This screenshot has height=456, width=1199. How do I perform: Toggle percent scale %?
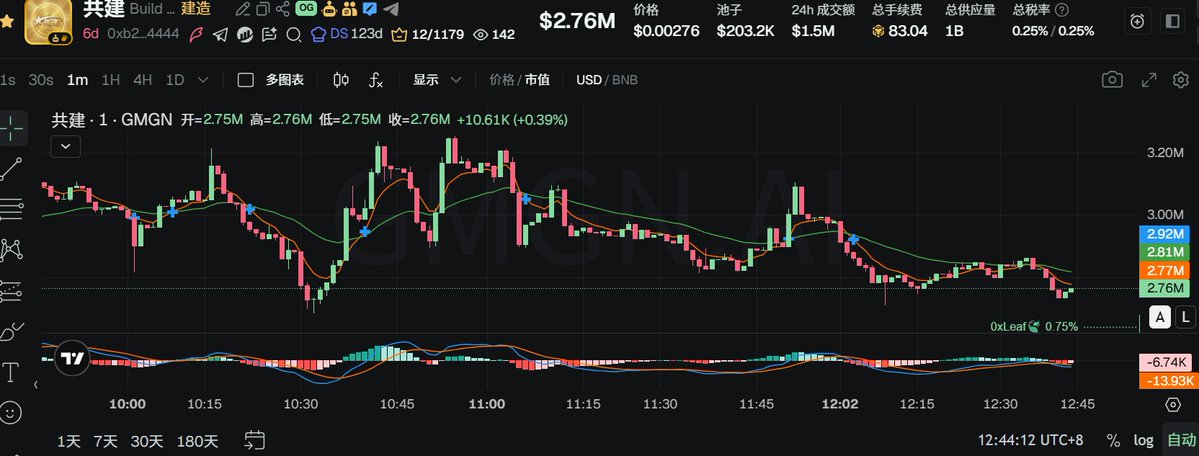coord(1113,441)
